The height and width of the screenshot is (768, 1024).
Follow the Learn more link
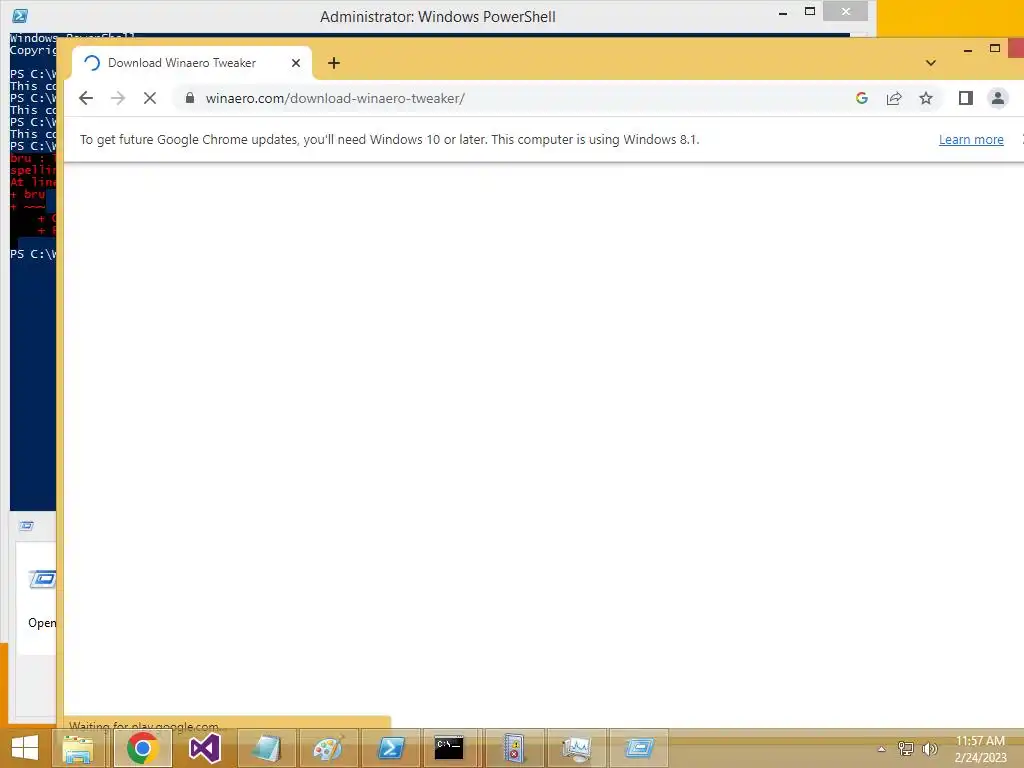pos(970,139)
